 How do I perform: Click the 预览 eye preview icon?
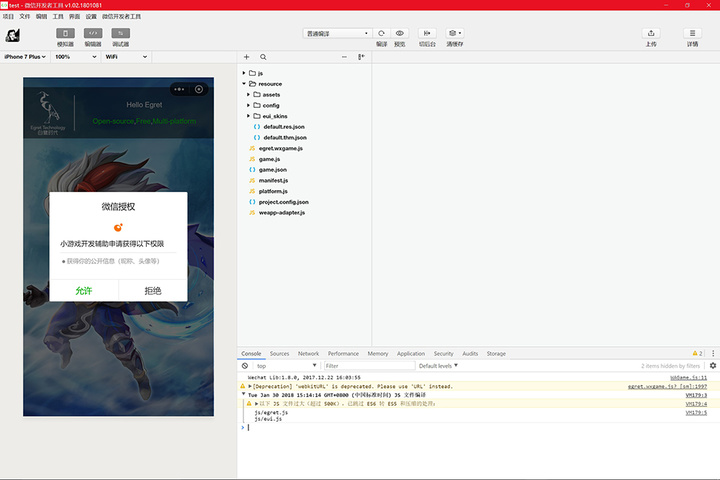[x=399, y=33]
